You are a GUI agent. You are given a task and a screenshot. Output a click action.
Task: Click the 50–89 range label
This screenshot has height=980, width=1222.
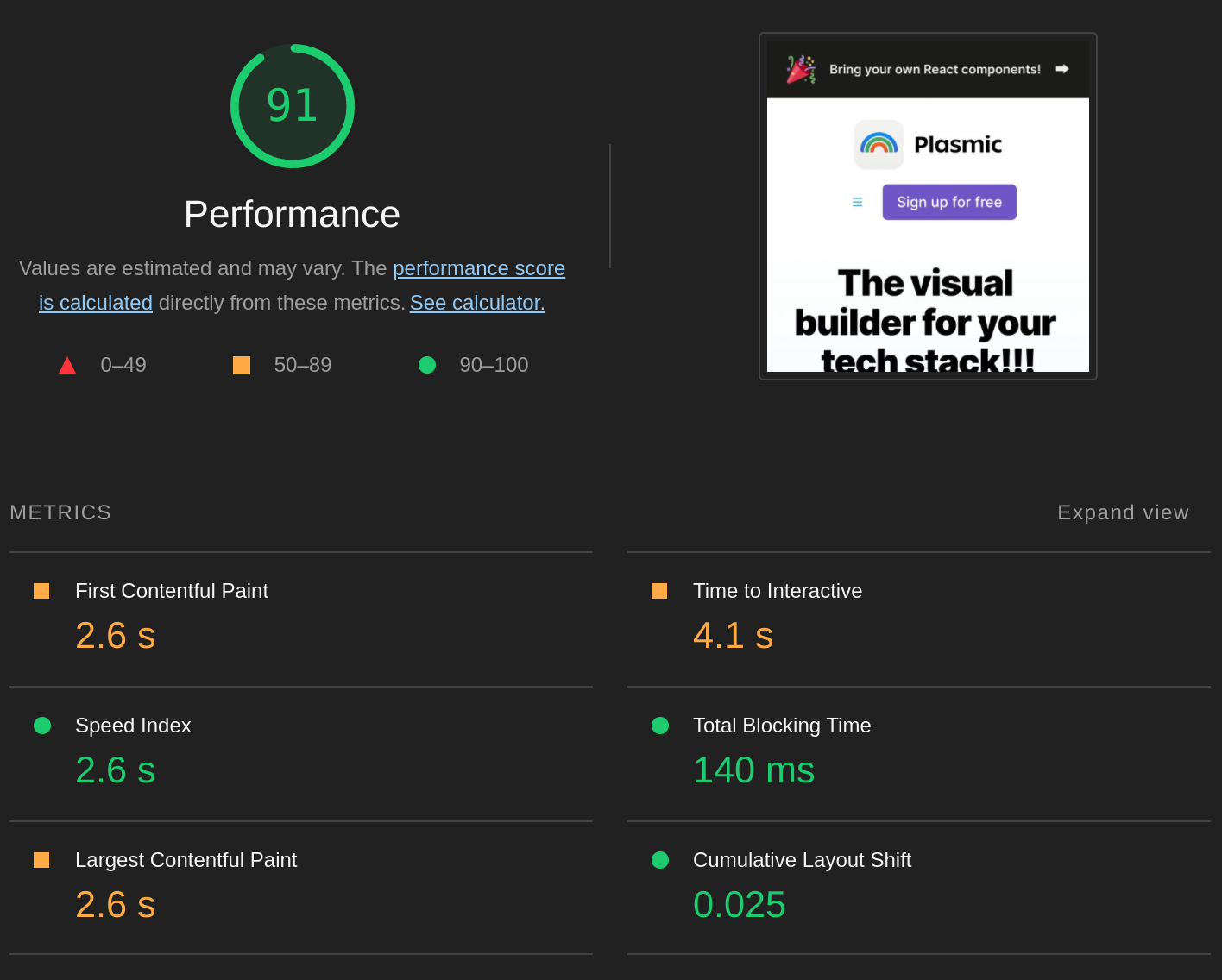point(303,365)
